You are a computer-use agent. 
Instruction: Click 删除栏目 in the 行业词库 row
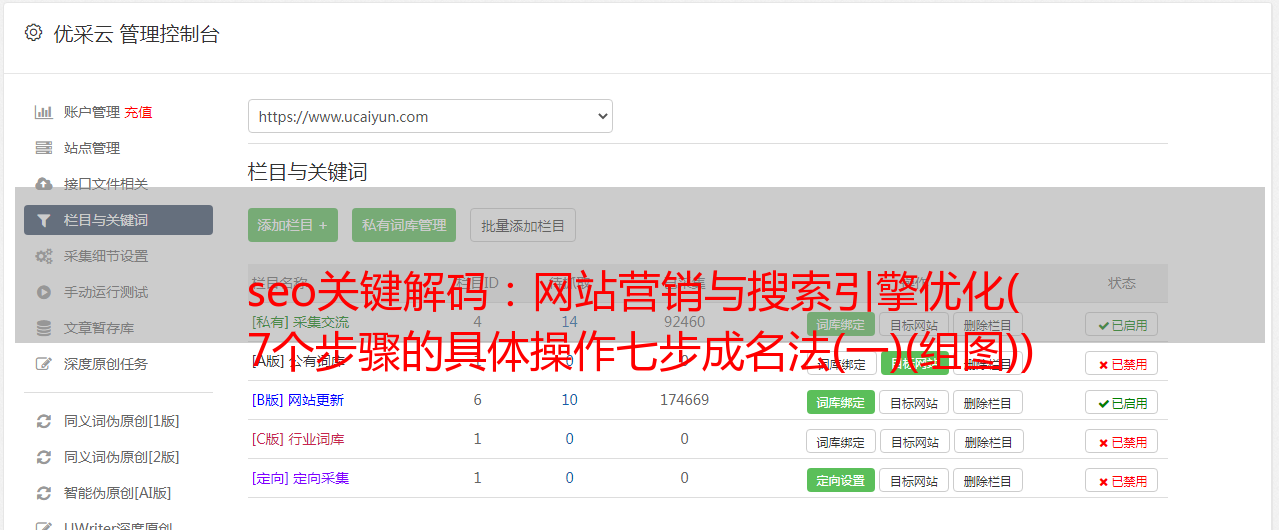pyautogui.click(x=988, y=441)
